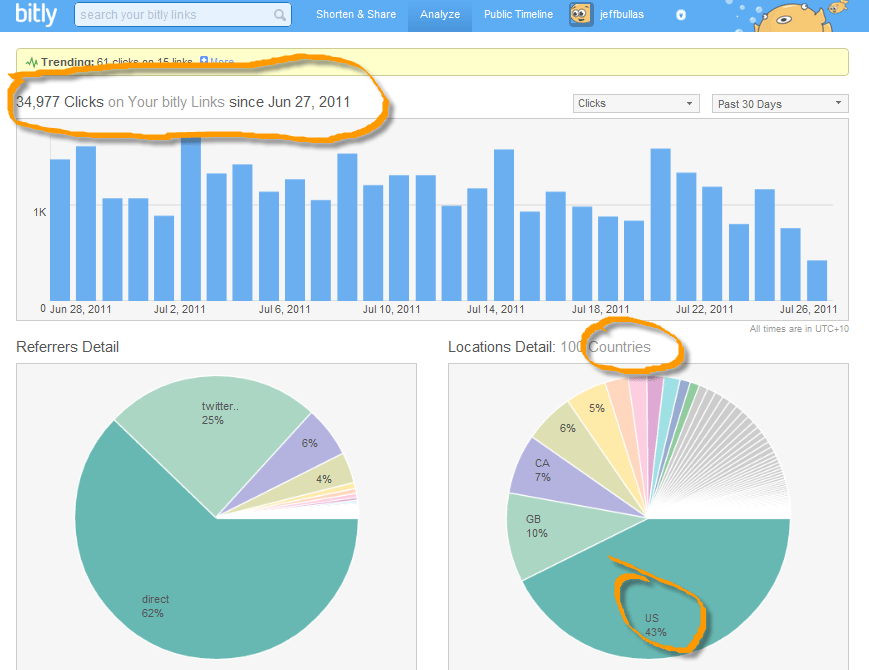The image size is (869, 670).
Task: Click the Jun 28, 2011 bar
Action: [60, 230]
